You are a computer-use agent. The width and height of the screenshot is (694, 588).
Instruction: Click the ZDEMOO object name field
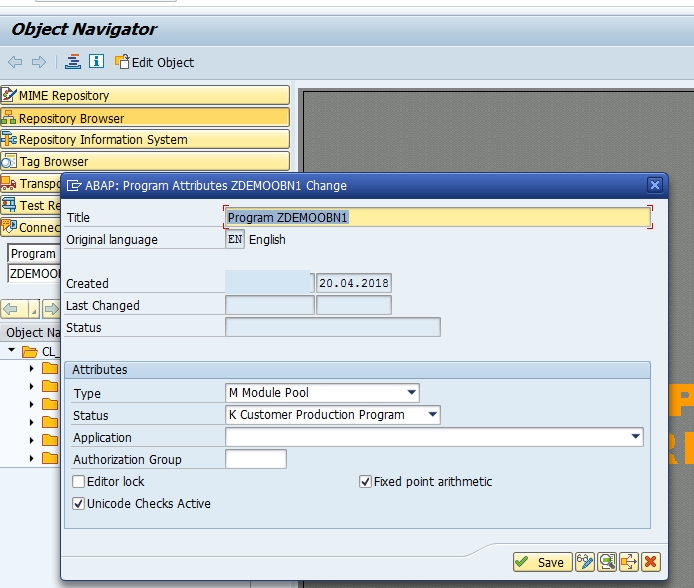click(x=34, y=274)
